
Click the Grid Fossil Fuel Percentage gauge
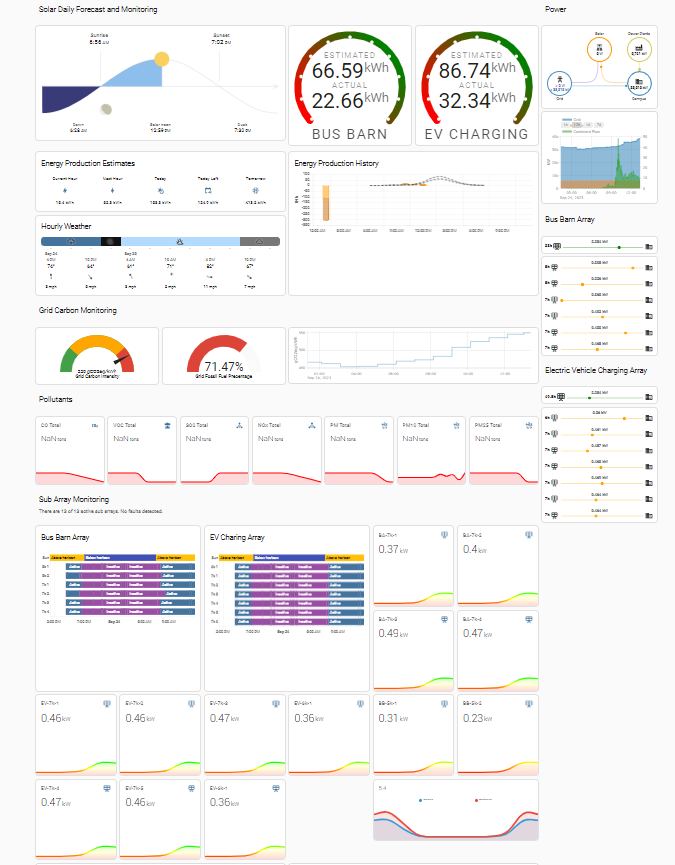click(223, 356)
